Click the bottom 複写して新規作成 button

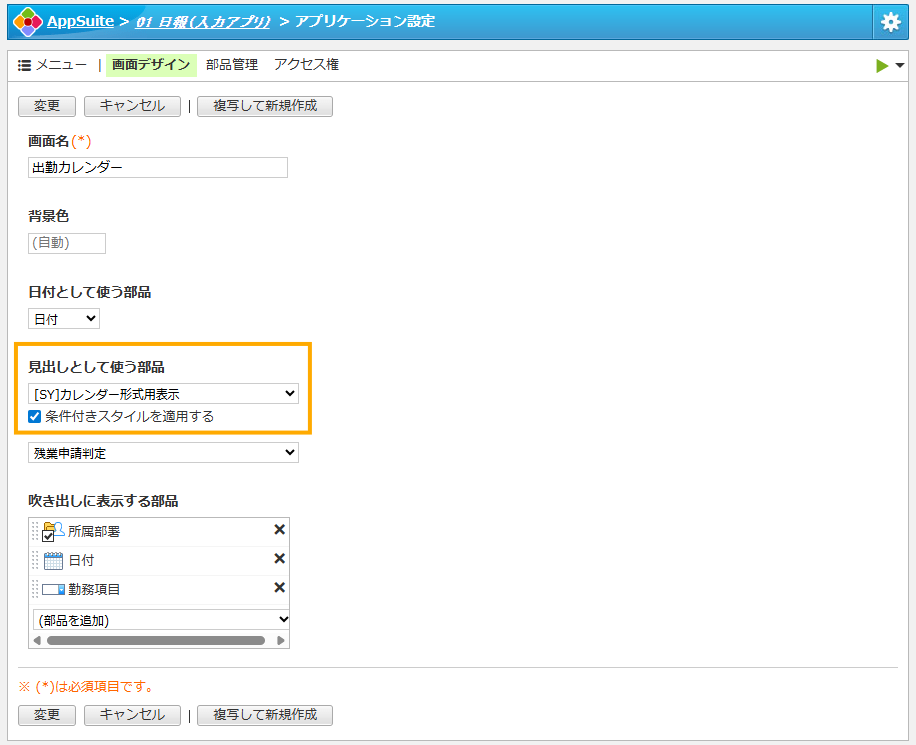coord(265,715)
